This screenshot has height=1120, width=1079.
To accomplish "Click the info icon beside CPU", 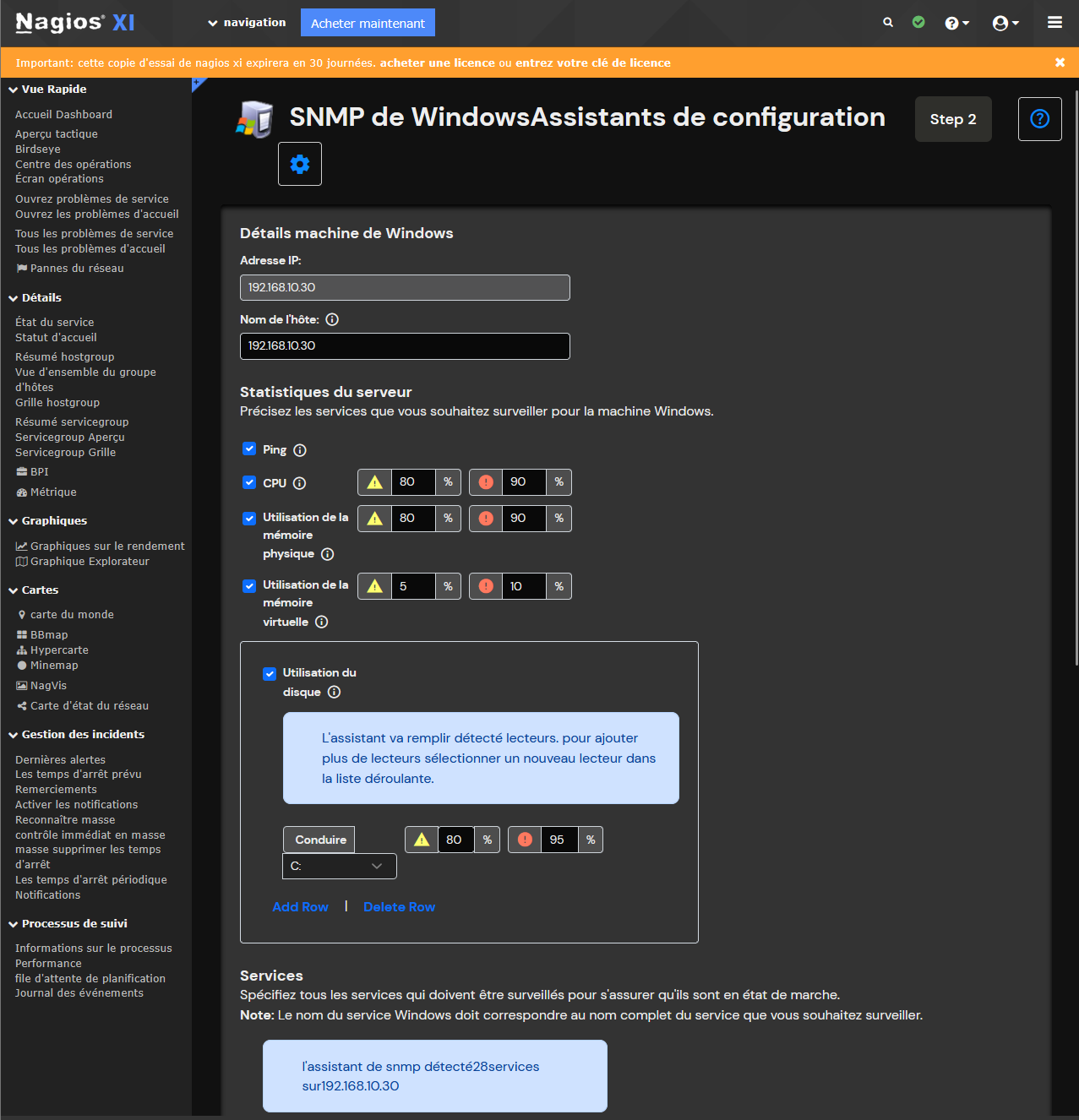I will pos(299,483).
